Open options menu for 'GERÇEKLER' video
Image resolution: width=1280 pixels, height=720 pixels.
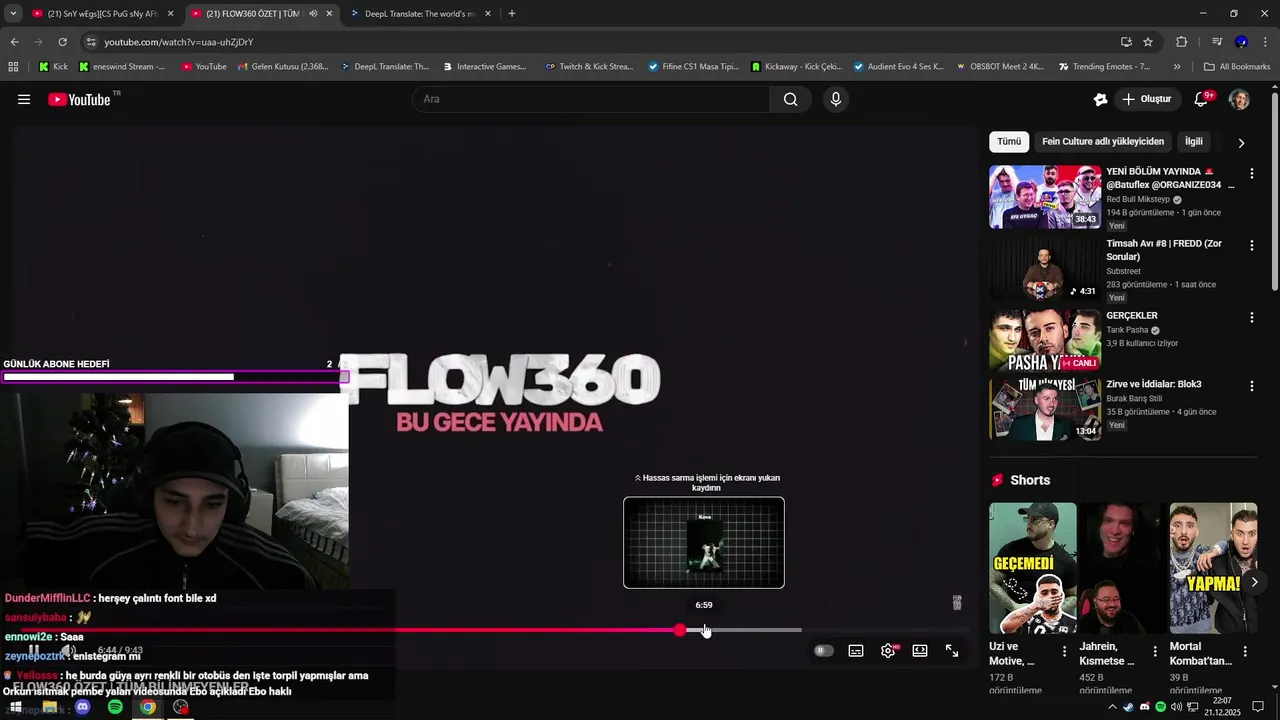click(1251, 317)
